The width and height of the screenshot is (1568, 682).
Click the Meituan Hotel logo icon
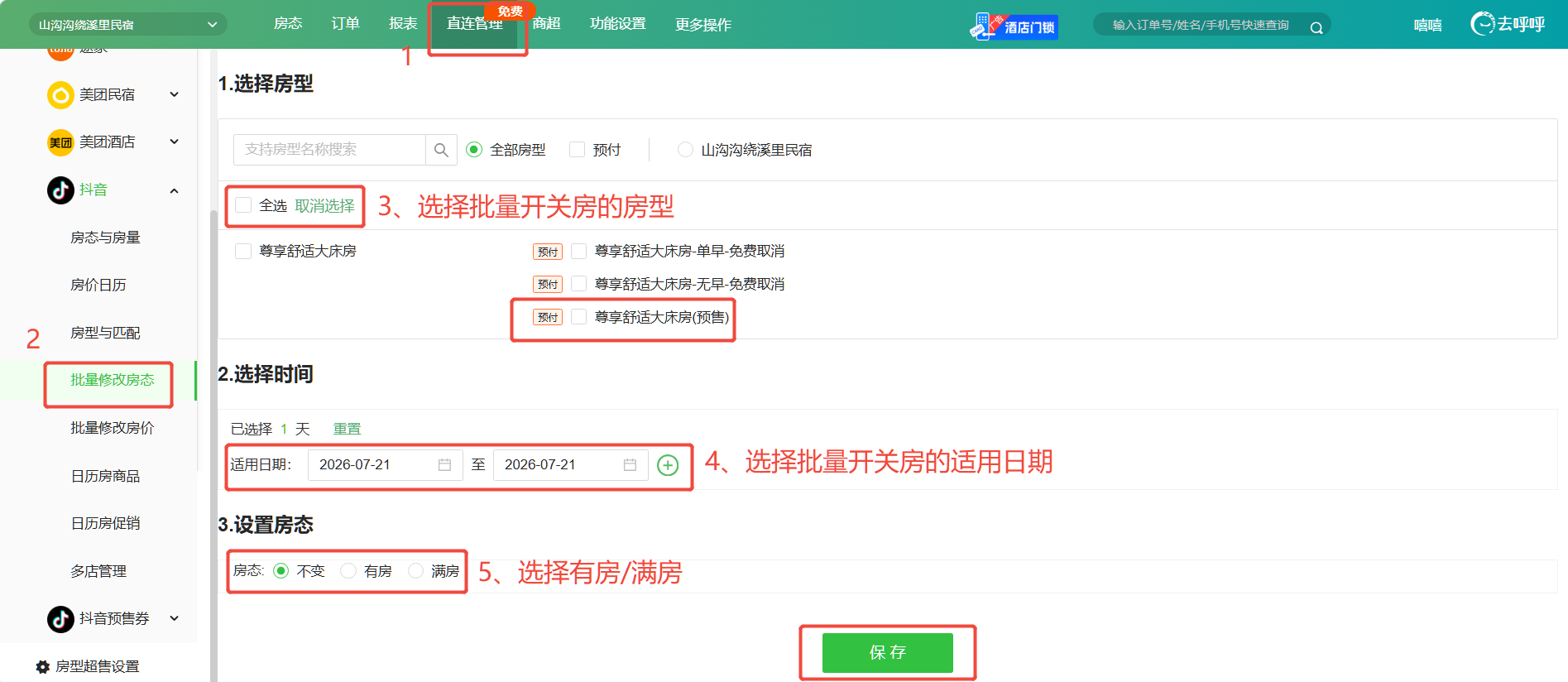60,142
